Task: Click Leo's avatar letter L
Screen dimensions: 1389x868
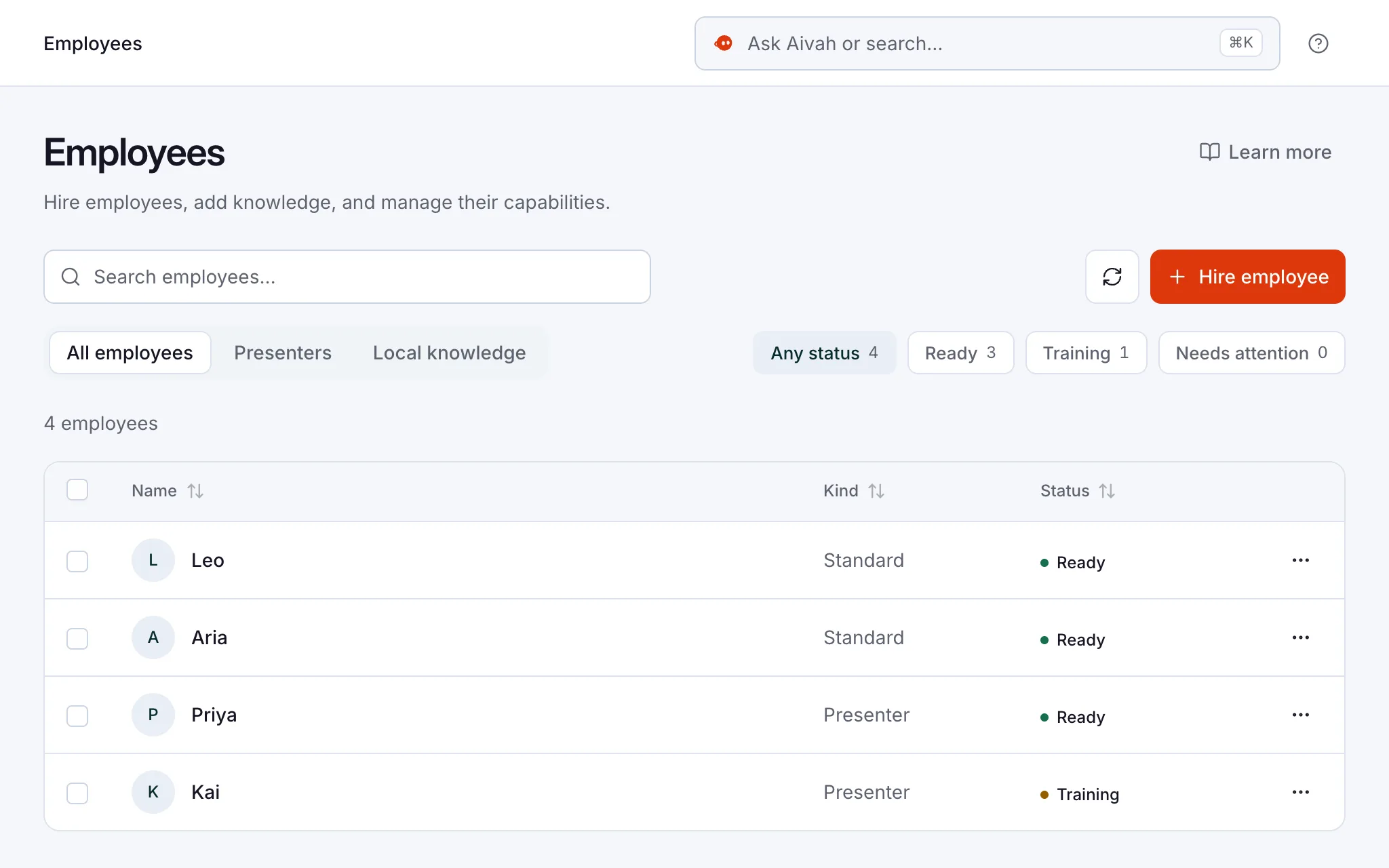Action: point(153,560)
